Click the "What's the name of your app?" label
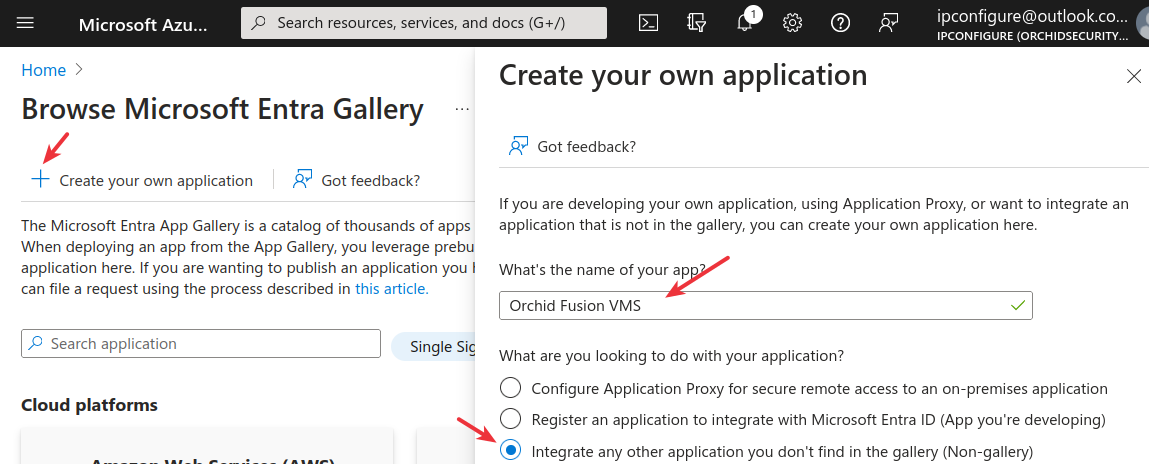This screenshot has width=1149, height=464. pyautogui.click(x=602, y=270)
